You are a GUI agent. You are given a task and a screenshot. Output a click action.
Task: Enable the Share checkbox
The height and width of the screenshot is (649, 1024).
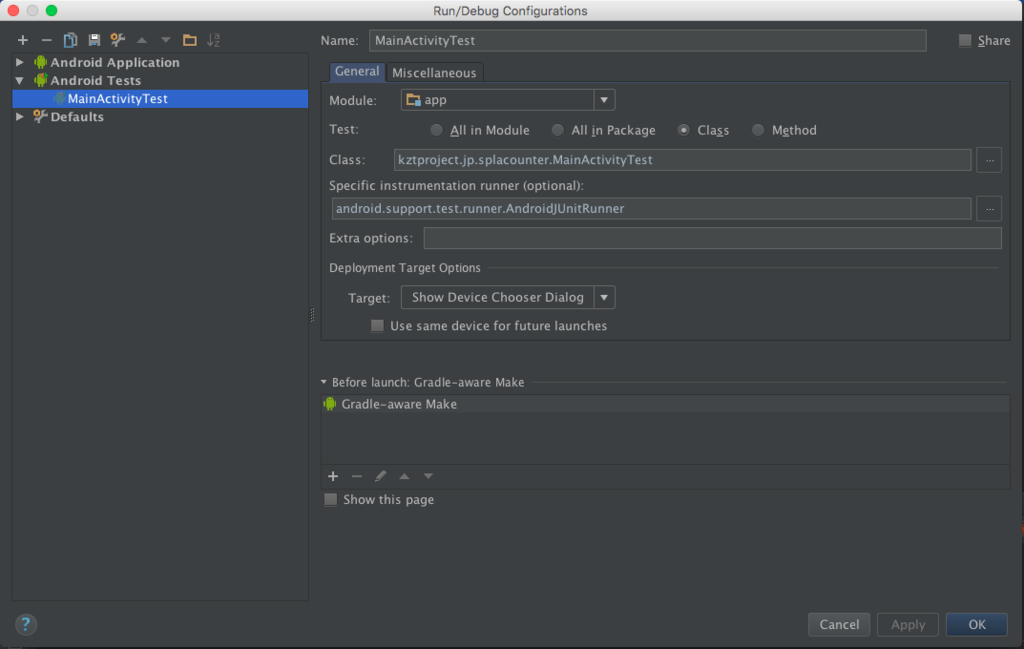tap(965, 40)
